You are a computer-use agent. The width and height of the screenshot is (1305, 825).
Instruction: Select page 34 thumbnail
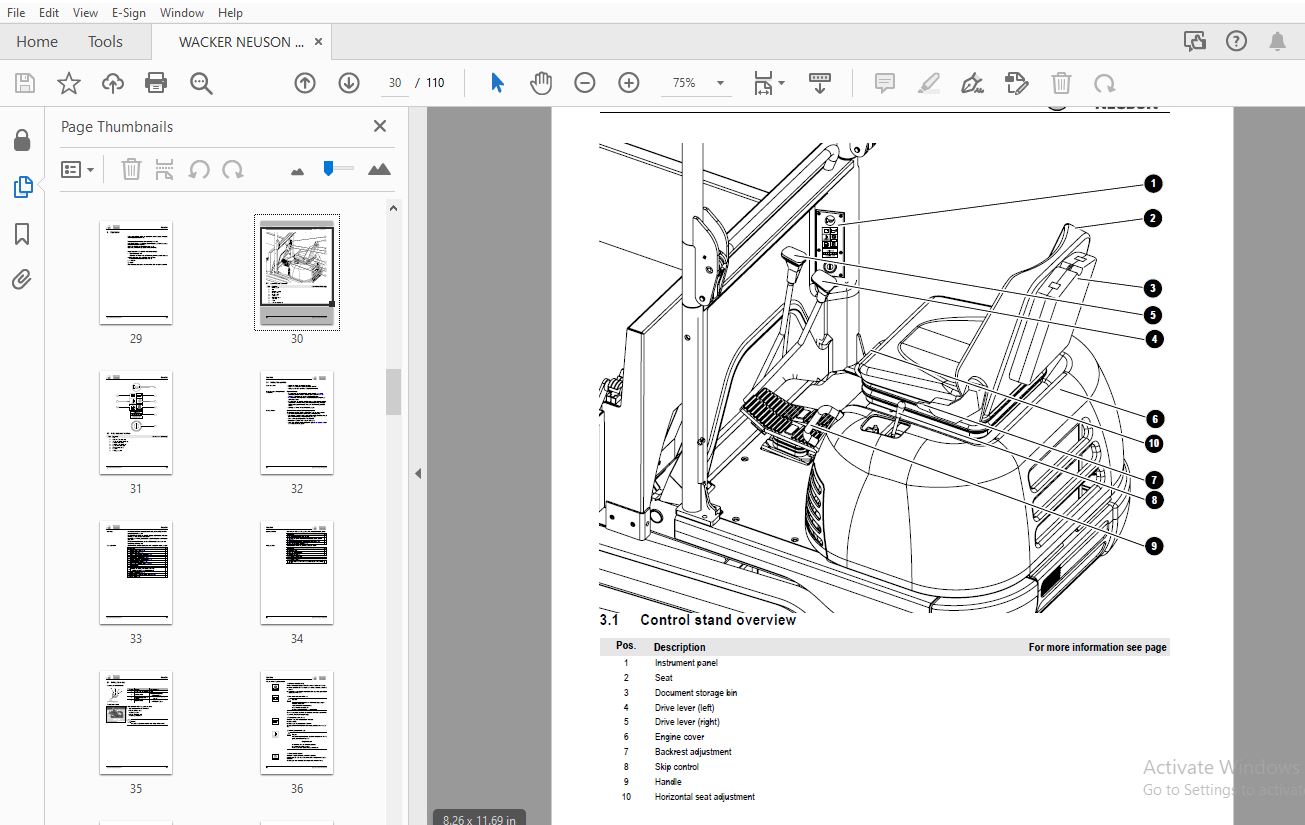297,573
